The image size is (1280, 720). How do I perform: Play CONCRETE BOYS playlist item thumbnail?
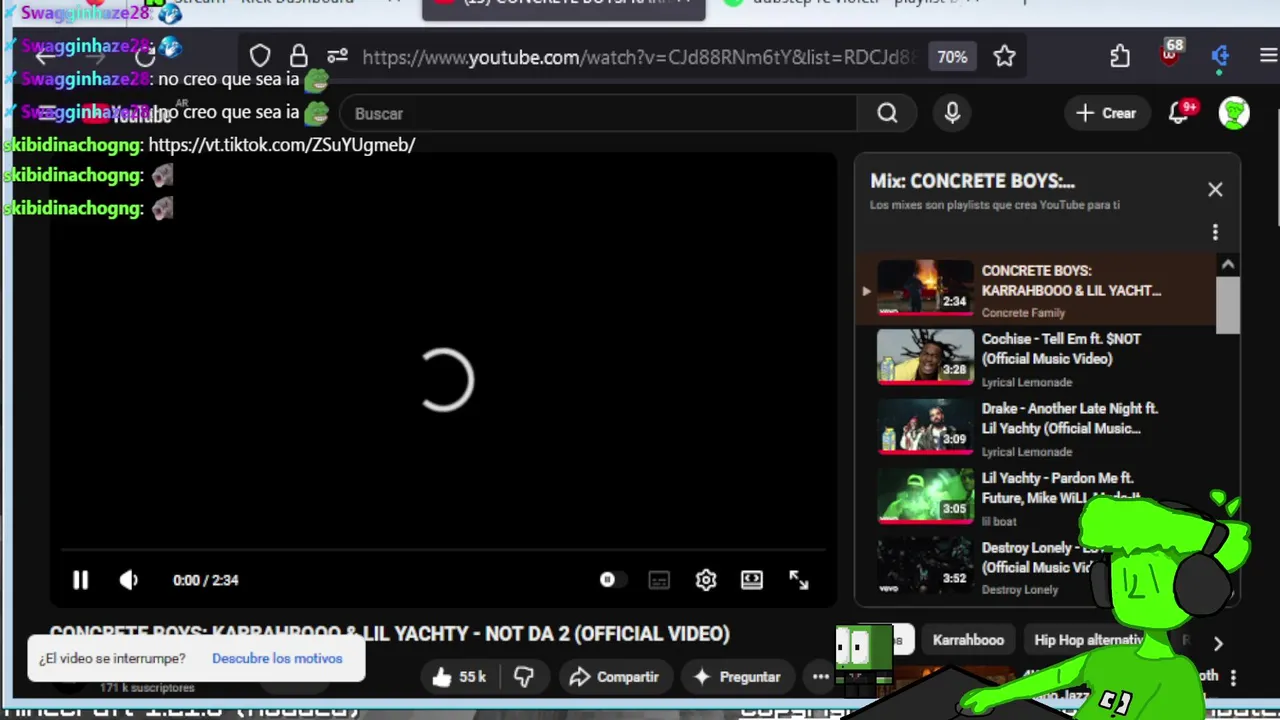[x=925, y=287]
